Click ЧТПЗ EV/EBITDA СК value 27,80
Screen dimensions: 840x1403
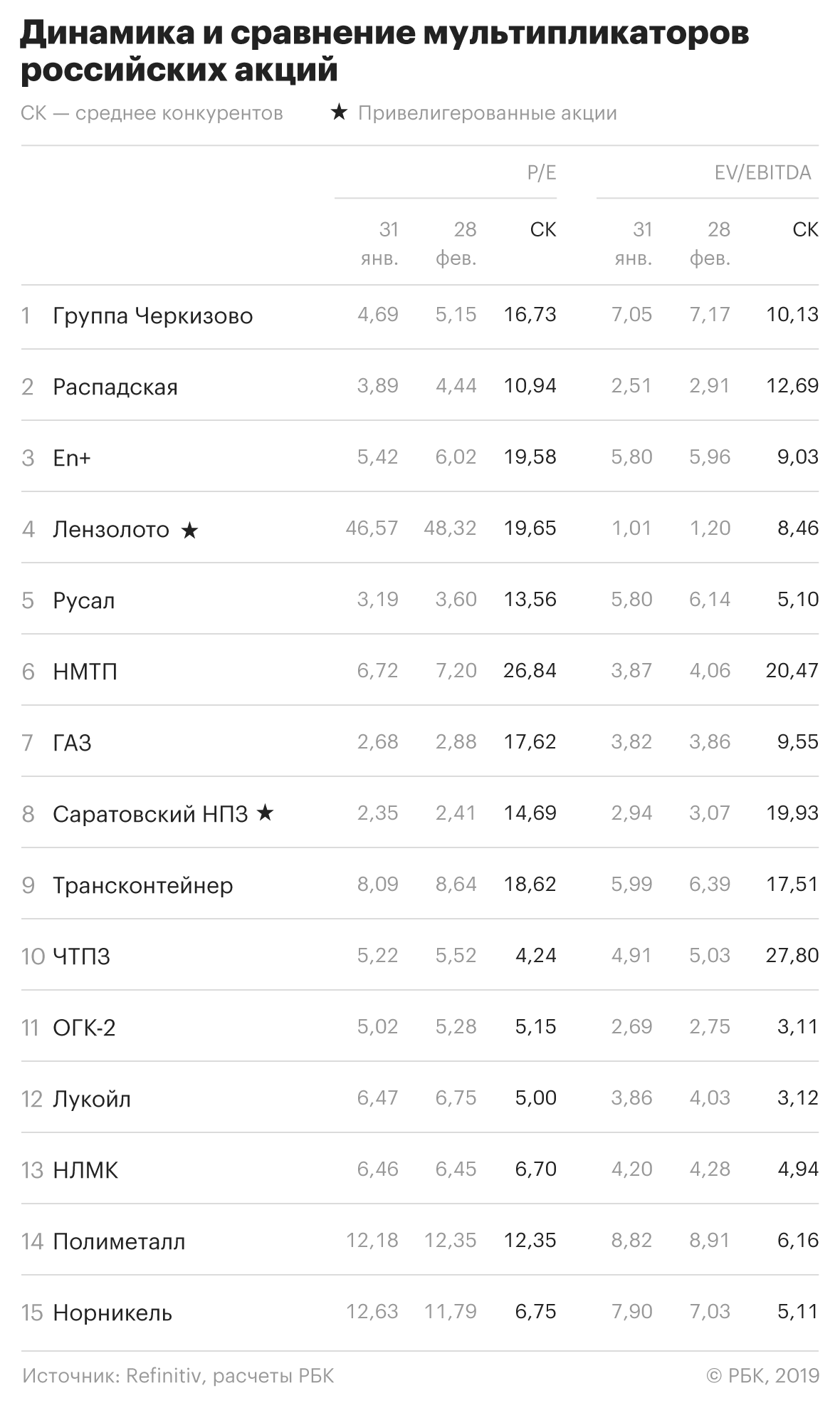pos(792,955)
